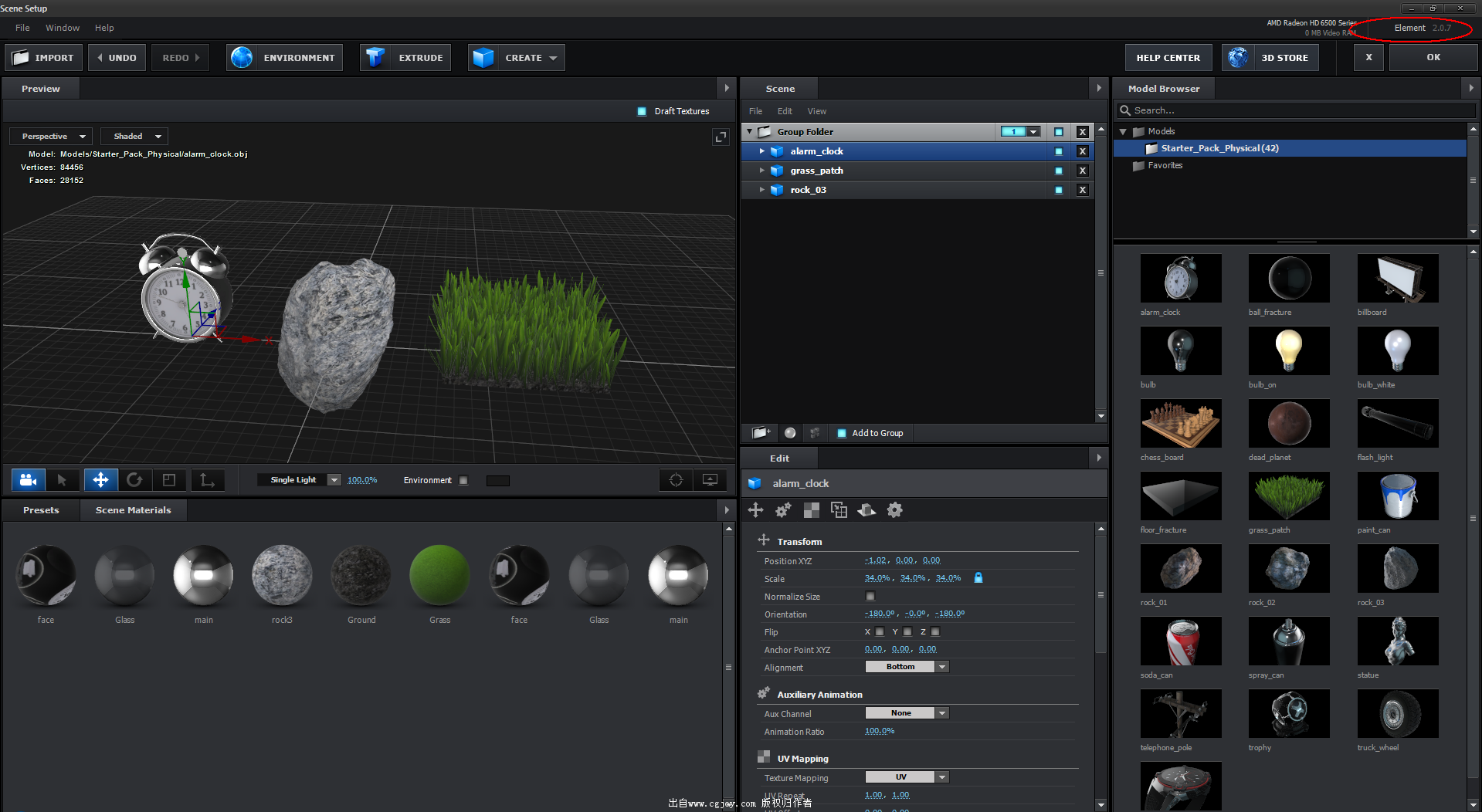The width and height of the screenshot is (1482, 812).
Task: Open the settings gear icon in Edit toolbar
Action: pyautogui.click(x=894, y=509)
